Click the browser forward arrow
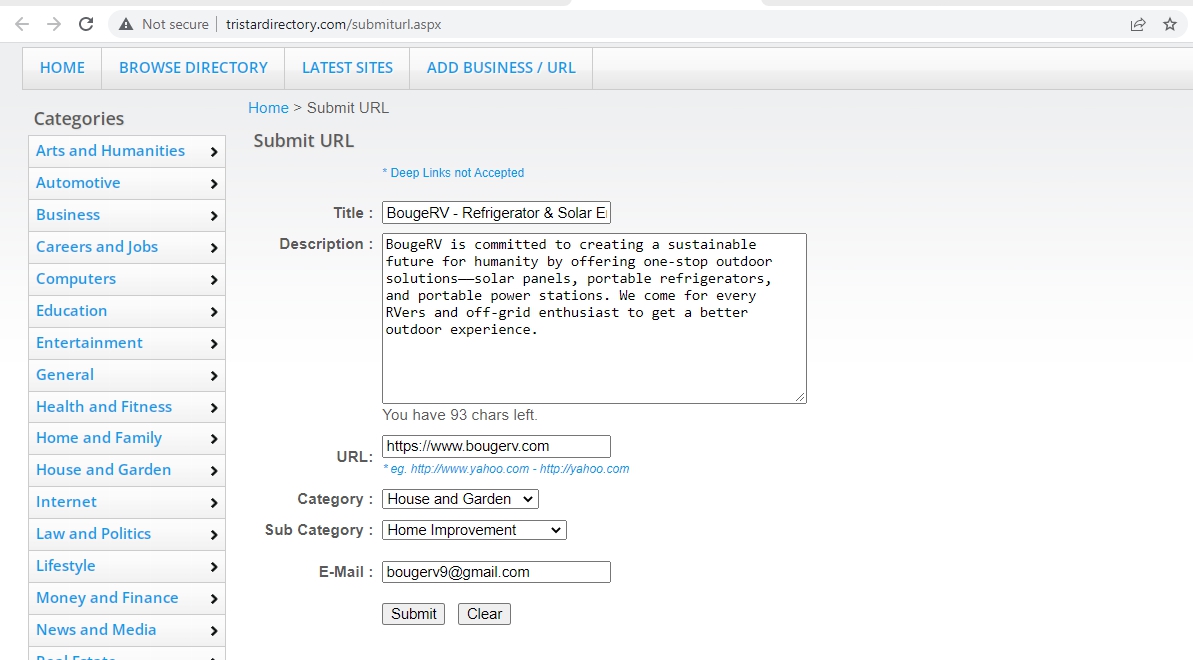 point(53,24)
